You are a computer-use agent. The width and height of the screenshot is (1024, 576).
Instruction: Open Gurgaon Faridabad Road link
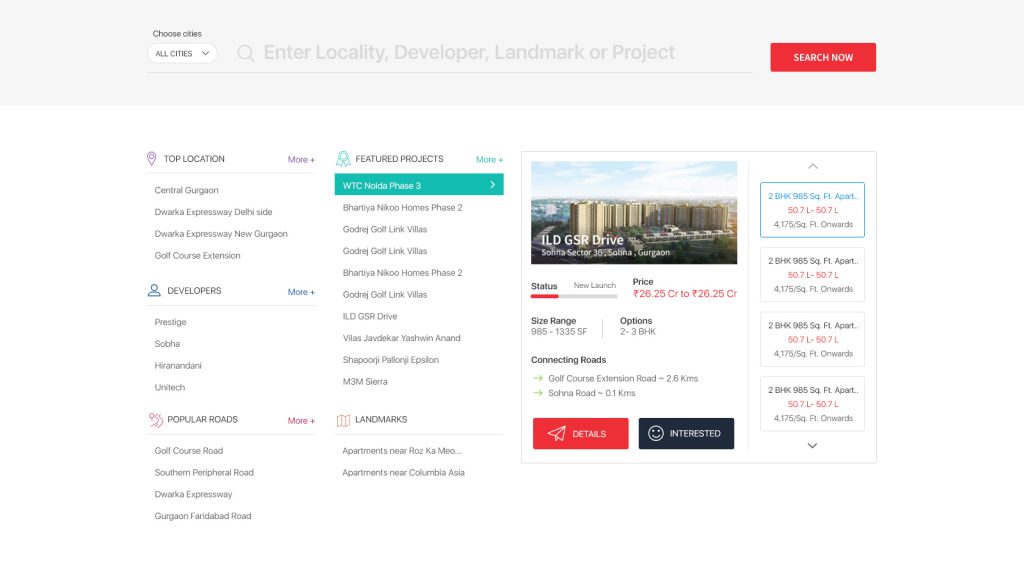pyautogui.click(x=202, y=516)
